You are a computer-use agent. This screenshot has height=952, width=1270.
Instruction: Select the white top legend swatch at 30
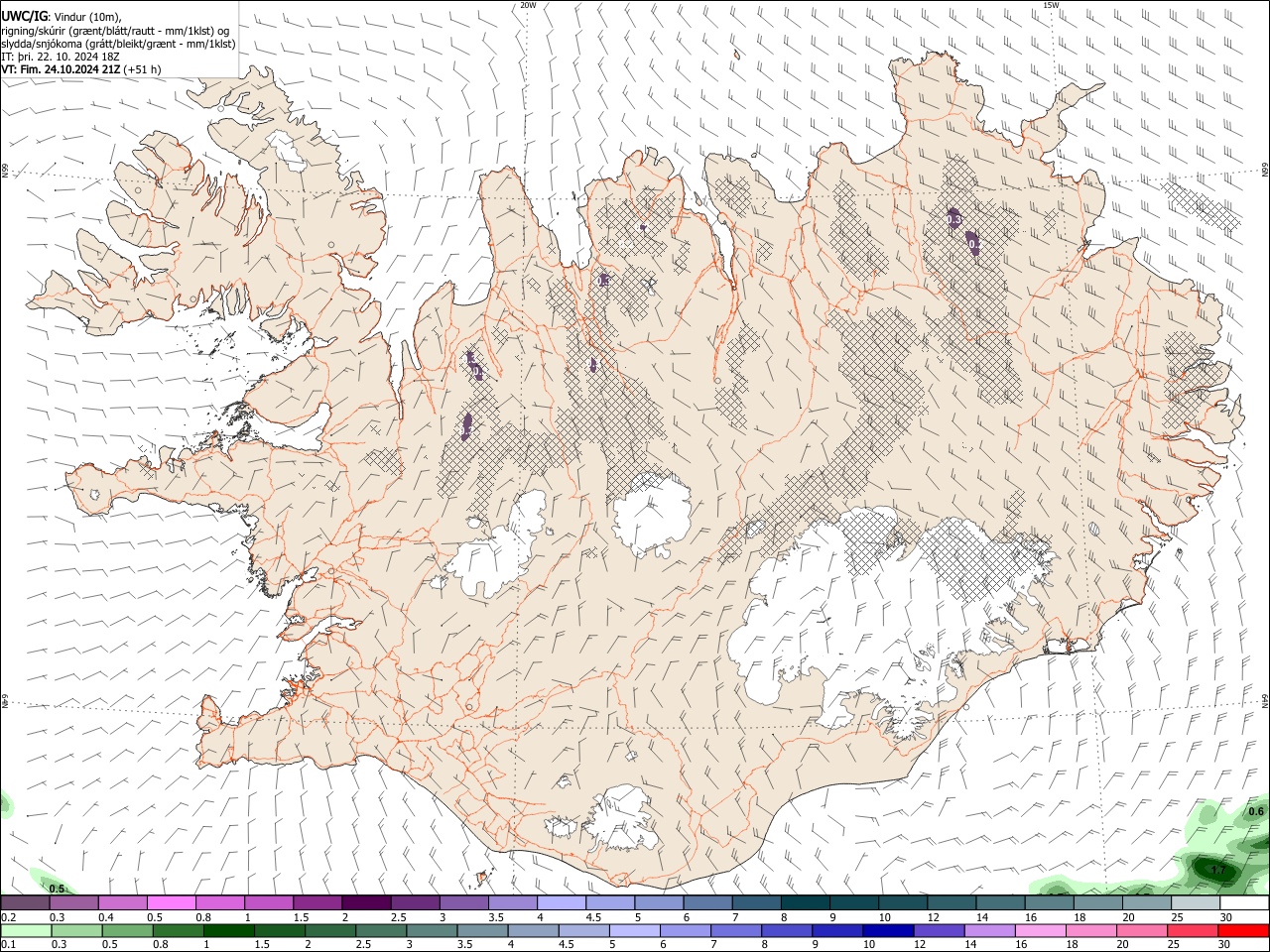[x=1245, y=902]
